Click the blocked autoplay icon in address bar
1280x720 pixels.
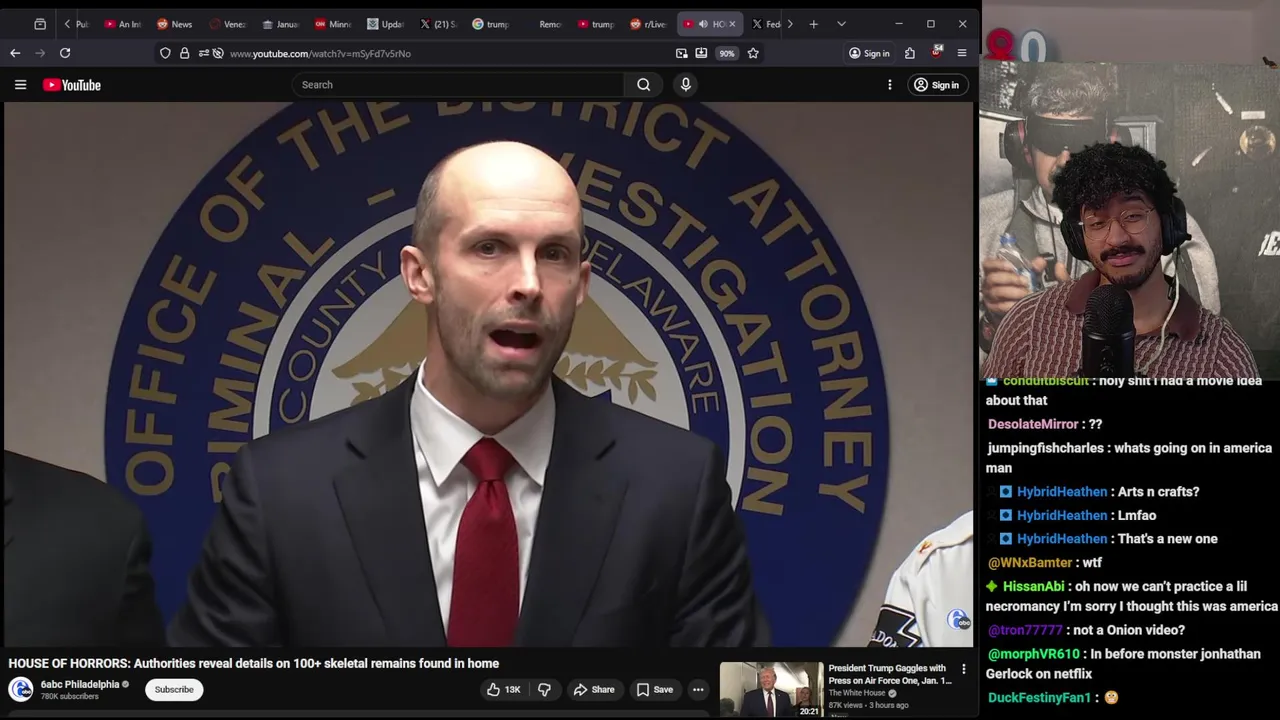tap(218, 53)
